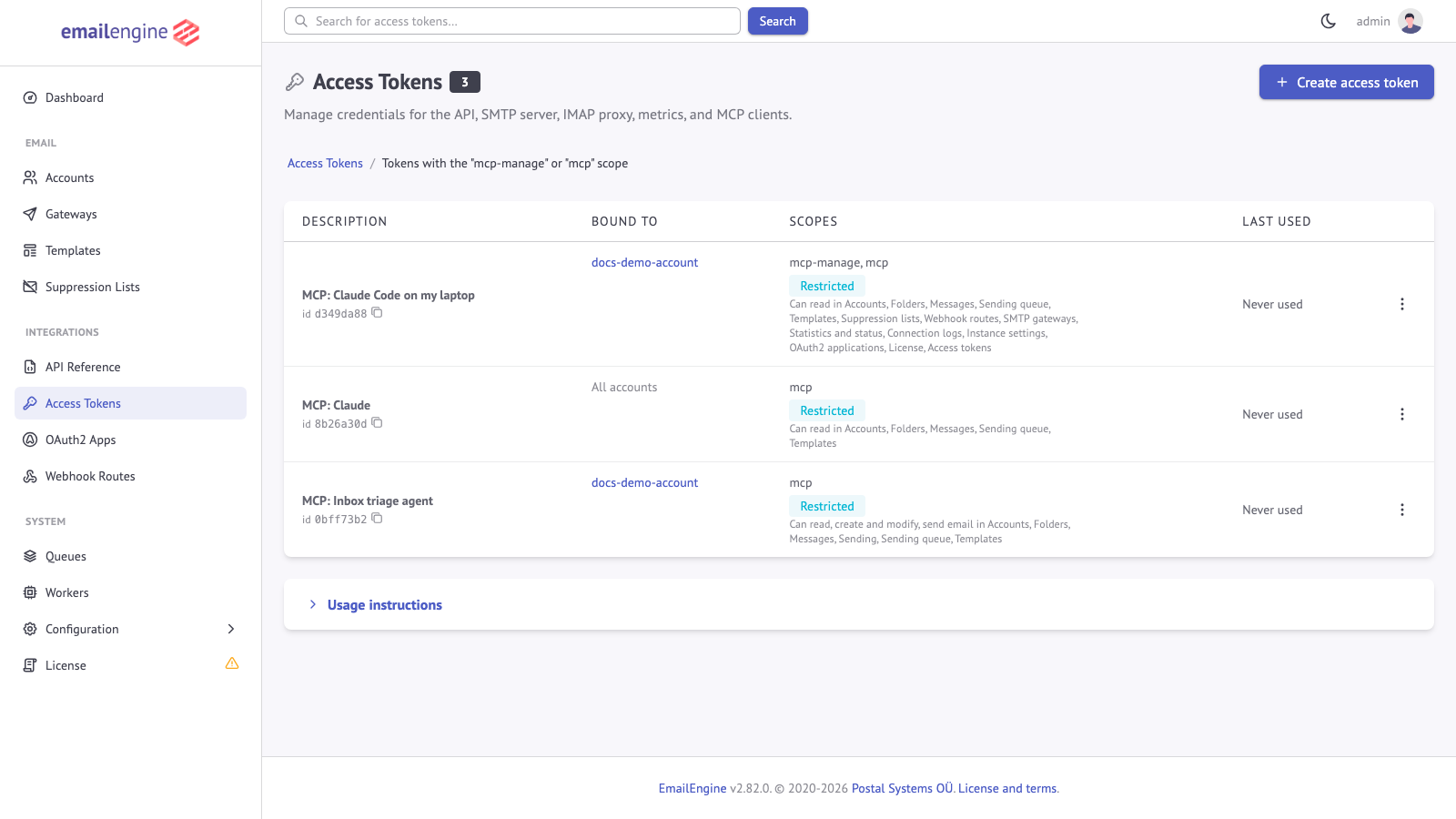1456x819 pixels.
Task: Open docs-demo-account for the Claude Code token
Action: (x=644, y=262)
